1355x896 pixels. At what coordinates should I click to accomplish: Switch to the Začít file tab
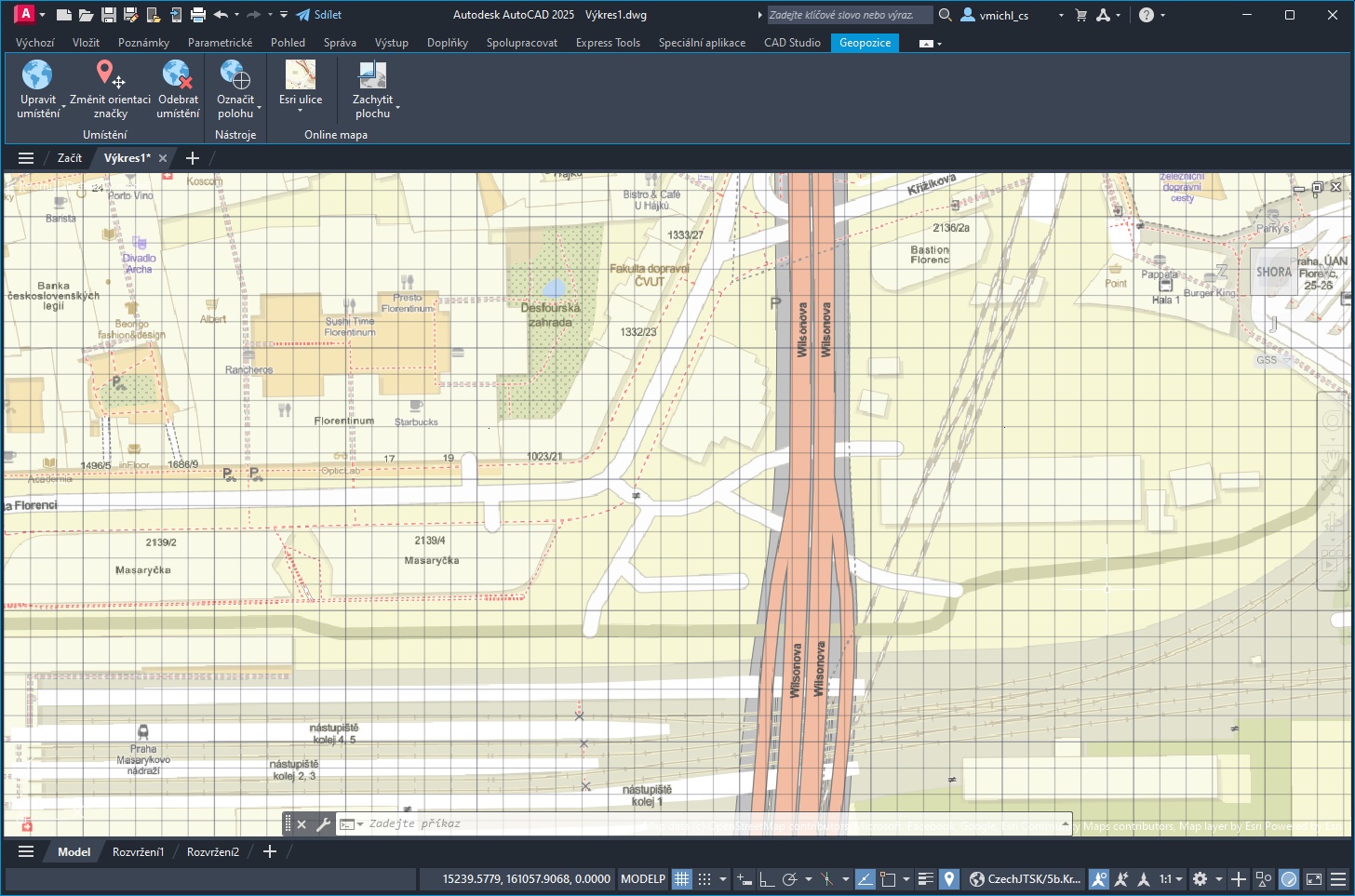point(69,158)
